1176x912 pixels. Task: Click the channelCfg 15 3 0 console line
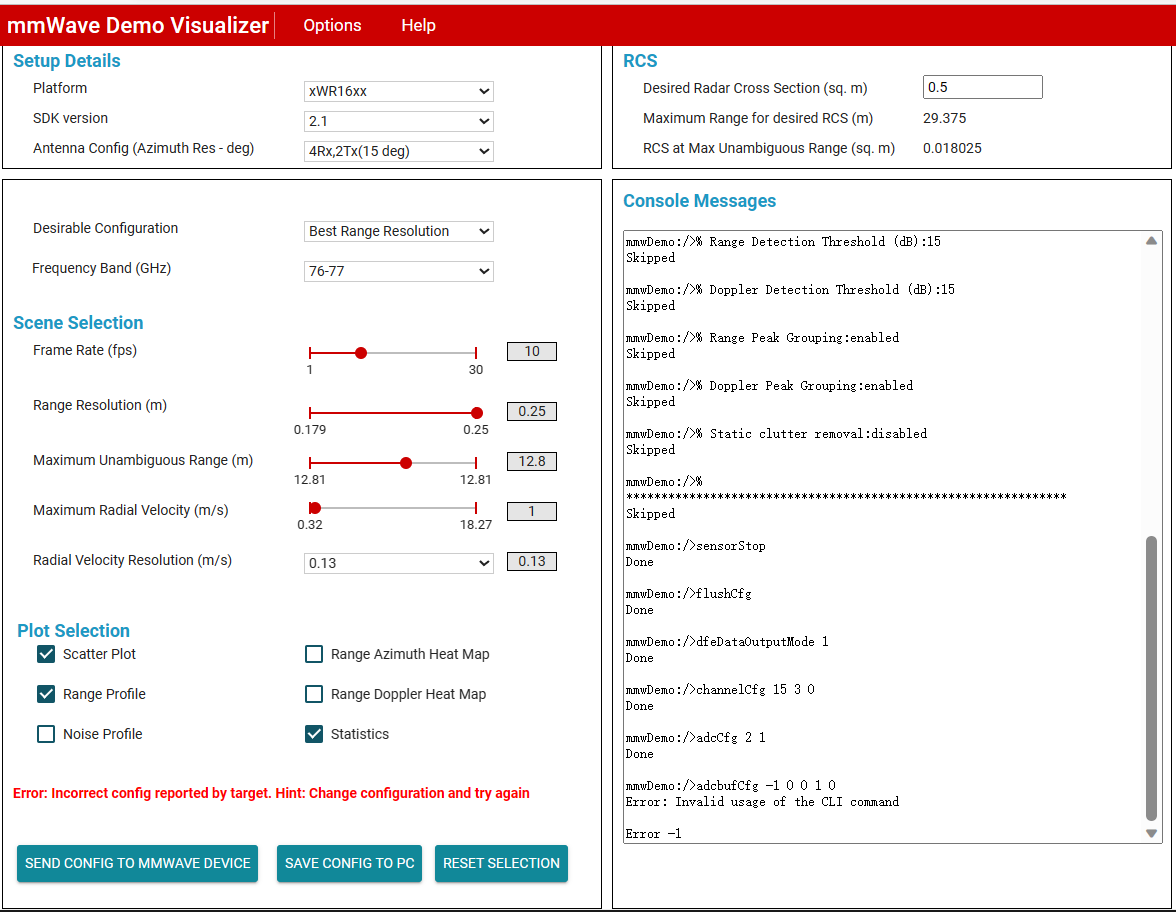click(x=720, y=689)
